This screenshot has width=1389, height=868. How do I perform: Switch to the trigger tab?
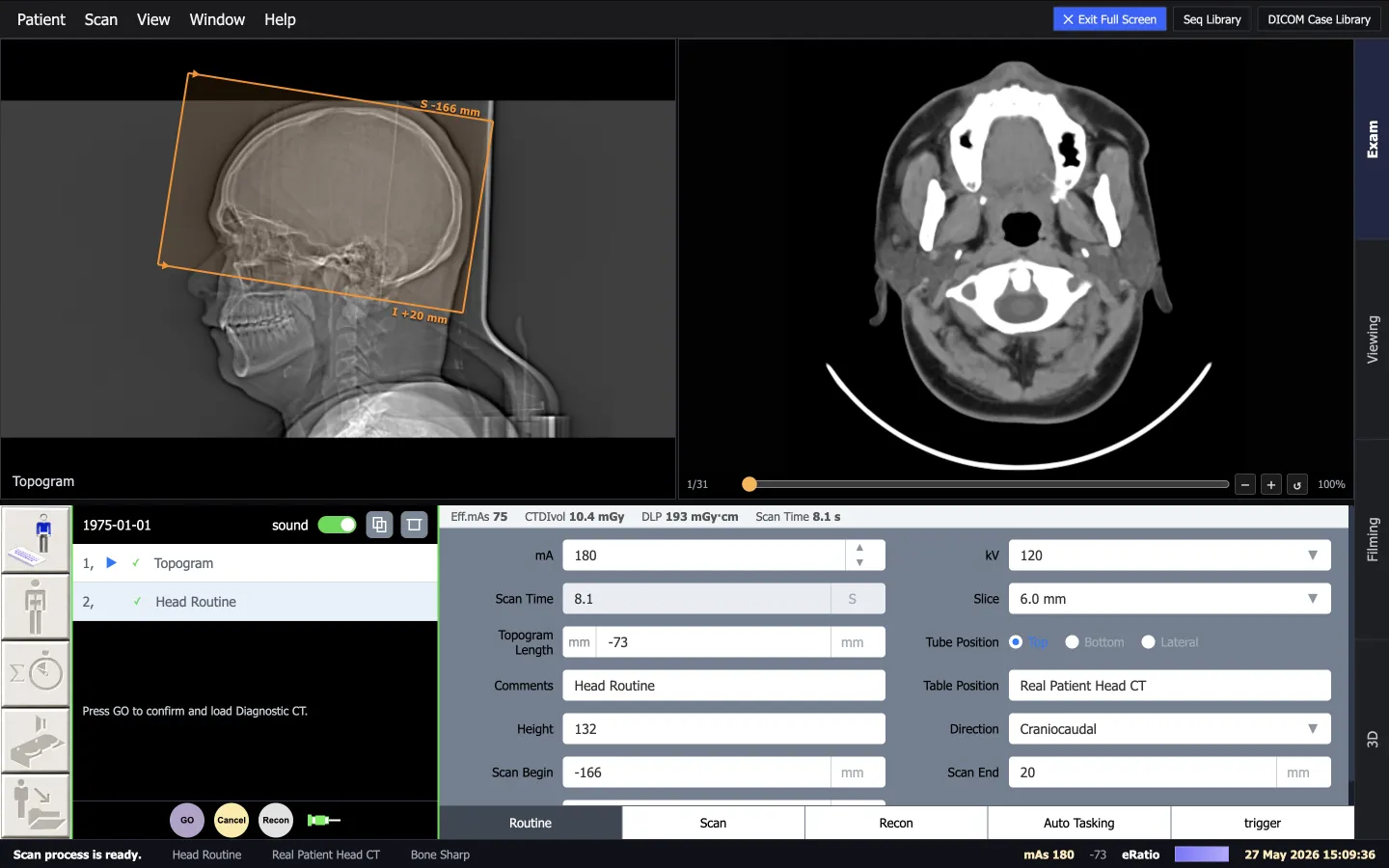1263,823
